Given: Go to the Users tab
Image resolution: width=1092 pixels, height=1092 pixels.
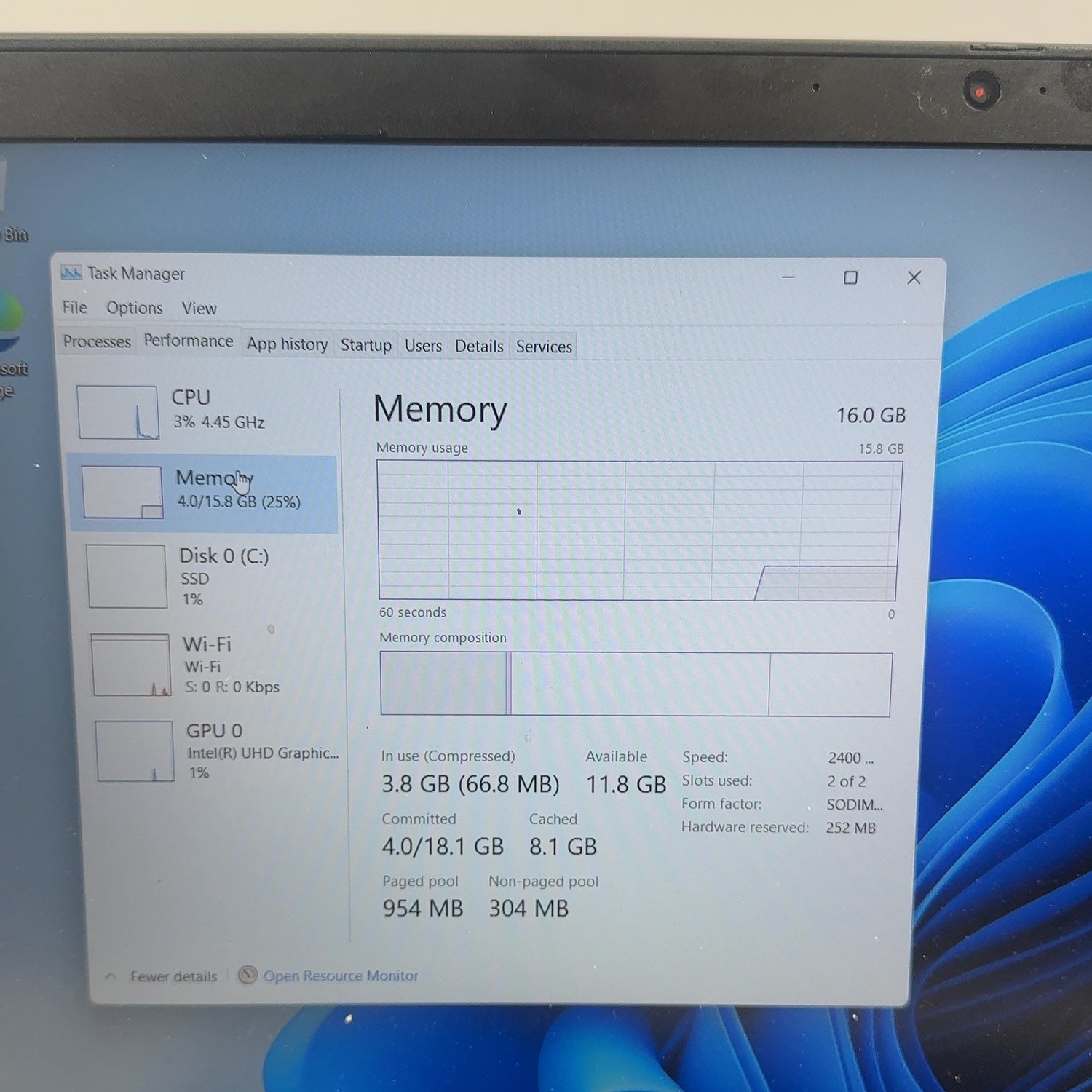Looking at the screenshot, I should coord(423,346).
